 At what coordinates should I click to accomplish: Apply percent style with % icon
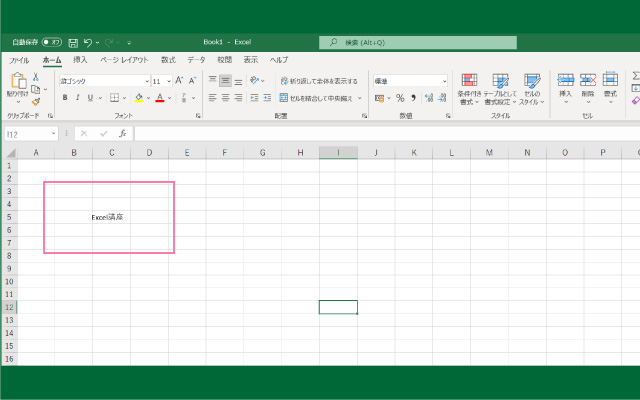point(400,98)
